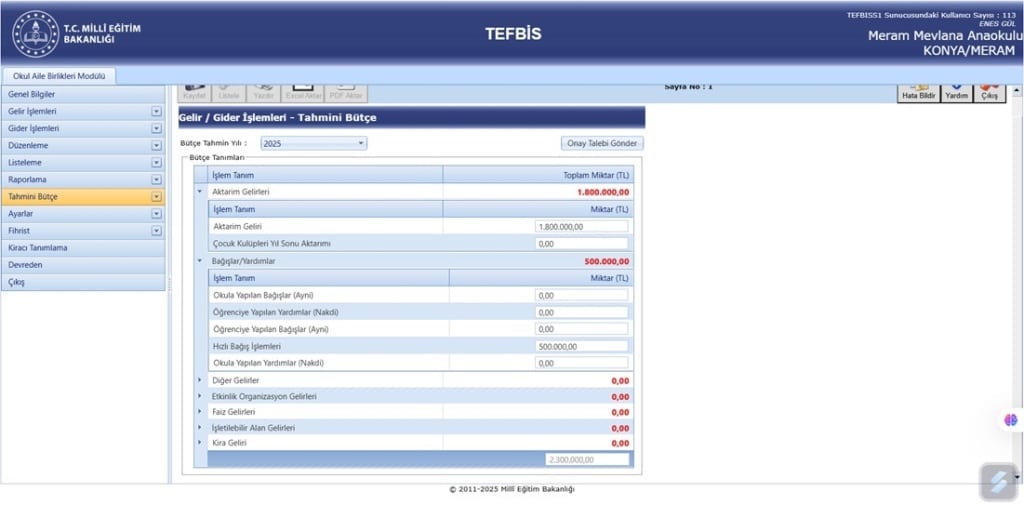Click the Kaydet save toolbar button

click(195, 93)
